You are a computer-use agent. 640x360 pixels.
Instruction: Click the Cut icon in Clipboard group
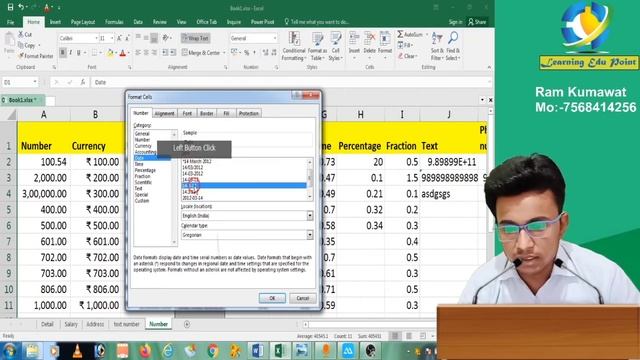tap(20, 34)
